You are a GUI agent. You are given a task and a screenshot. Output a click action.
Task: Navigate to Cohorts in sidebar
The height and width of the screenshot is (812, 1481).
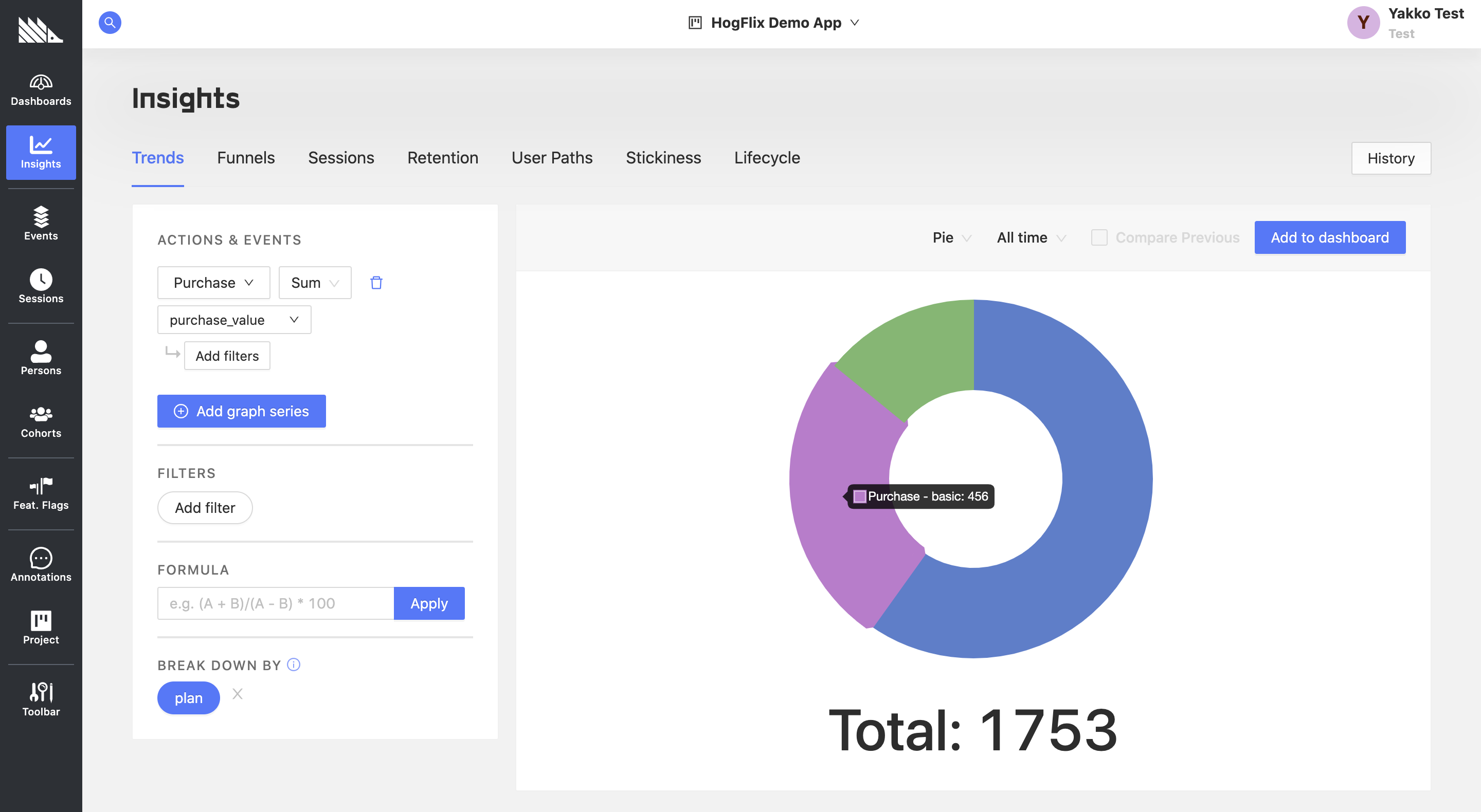(41, 421)
